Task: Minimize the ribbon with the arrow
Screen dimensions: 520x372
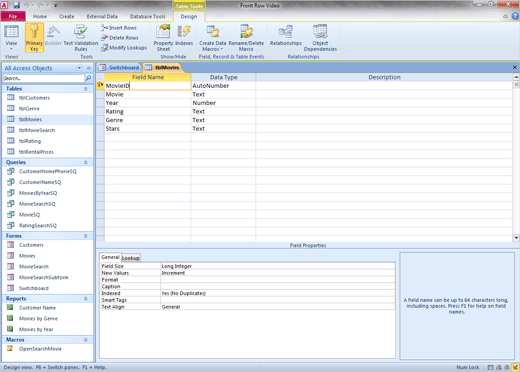Action: 505,16
